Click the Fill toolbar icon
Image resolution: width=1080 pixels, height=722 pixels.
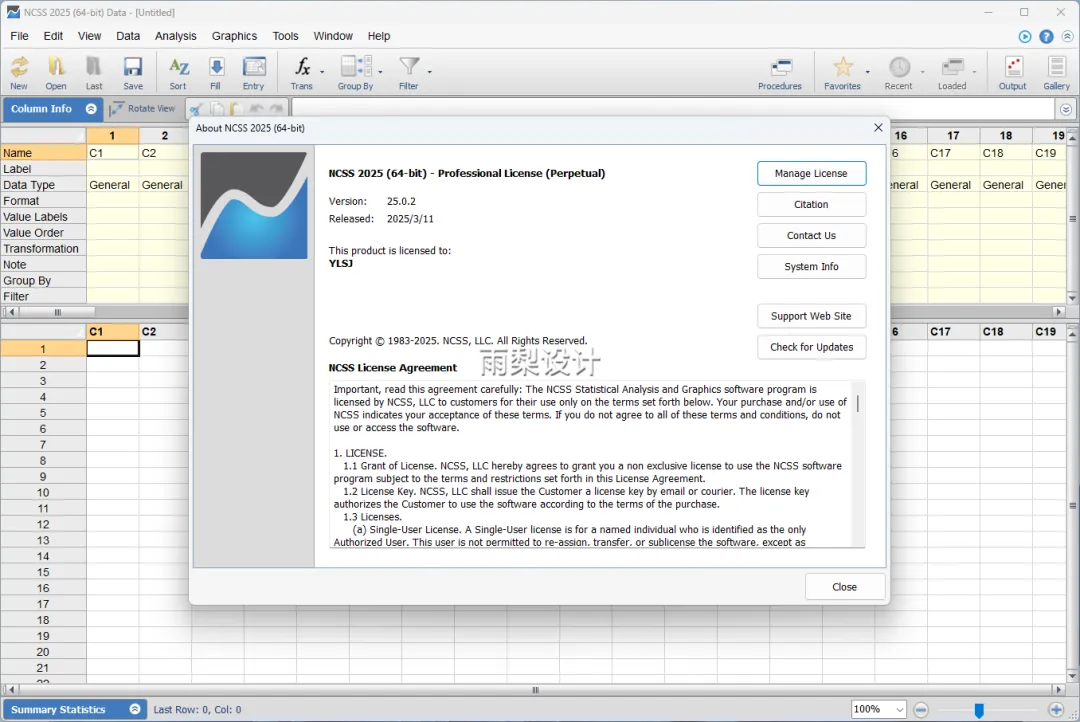(x=216, y=72)
